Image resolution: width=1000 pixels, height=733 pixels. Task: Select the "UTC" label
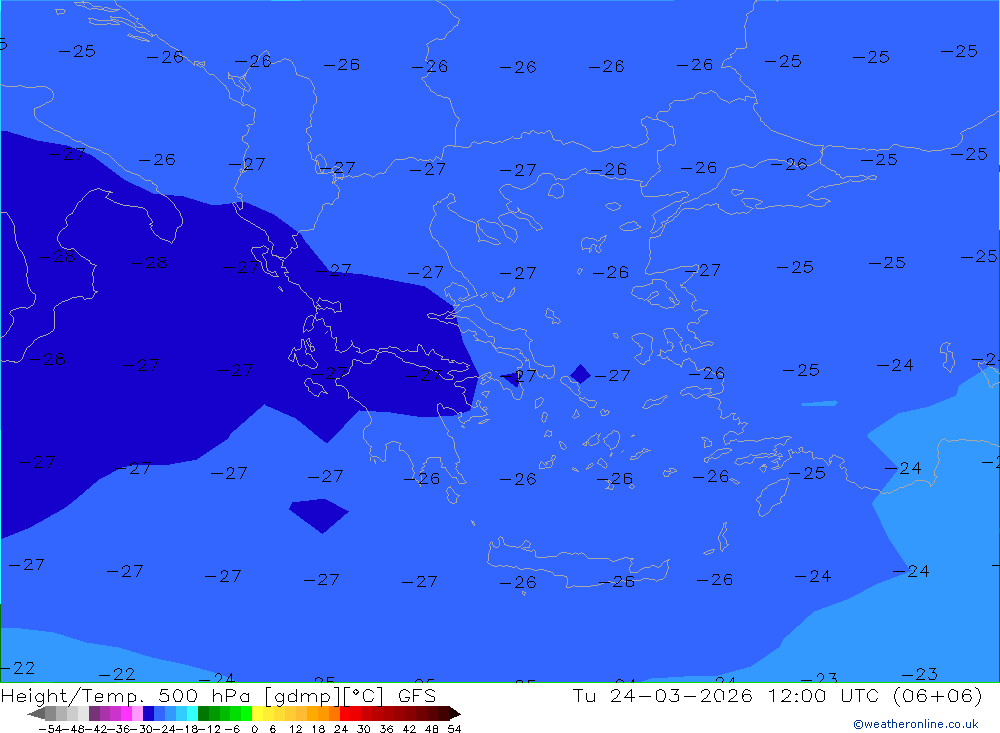pyautogui.click(x=860, y=696)
